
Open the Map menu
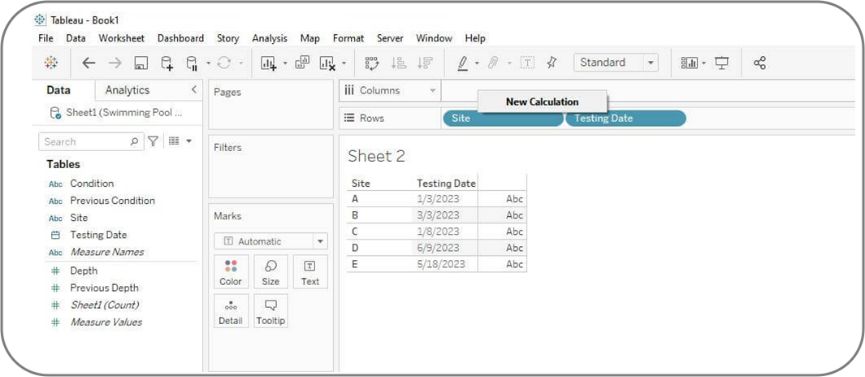coord(310,38)
